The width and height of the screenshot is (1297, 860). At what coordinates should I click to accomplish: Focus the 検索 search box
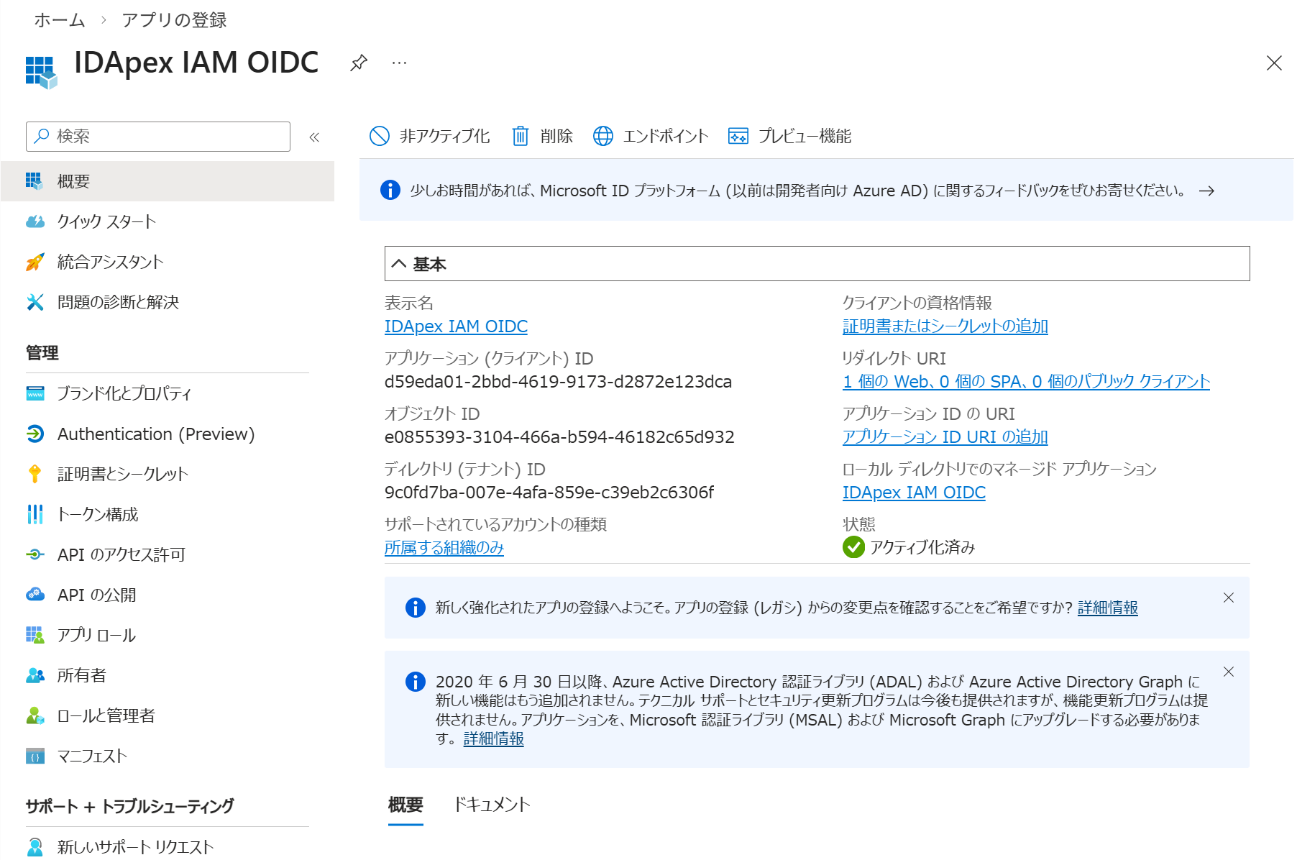pos(158,136)
